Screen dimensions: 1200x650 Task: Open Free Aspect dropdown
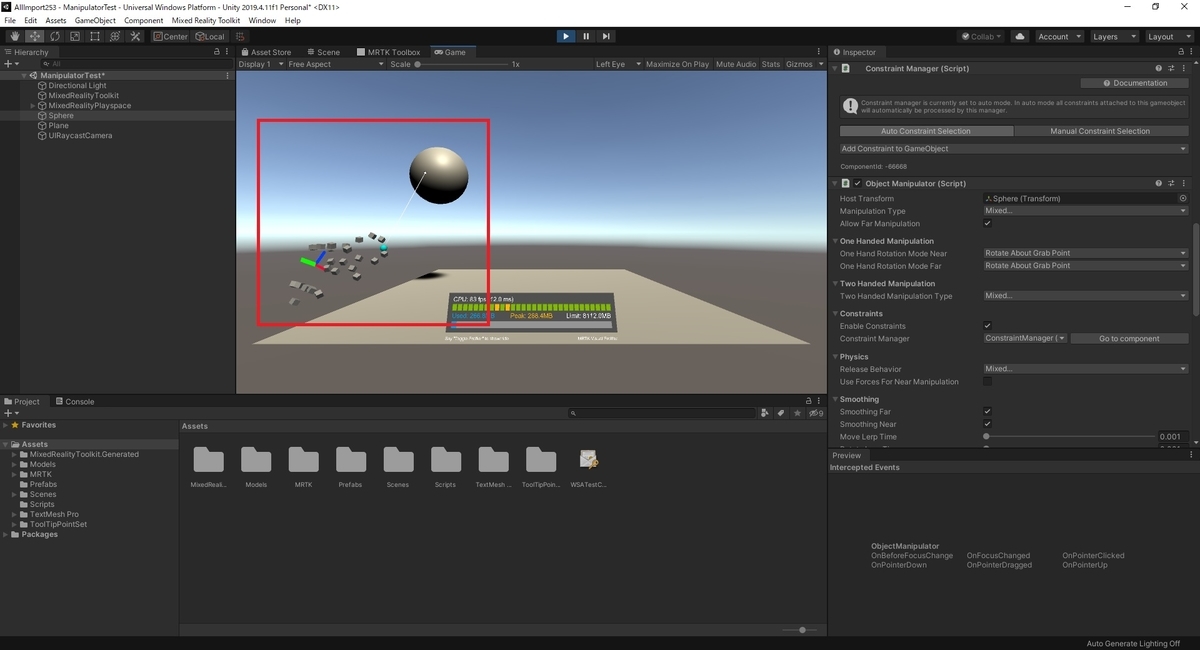point(335,64)
